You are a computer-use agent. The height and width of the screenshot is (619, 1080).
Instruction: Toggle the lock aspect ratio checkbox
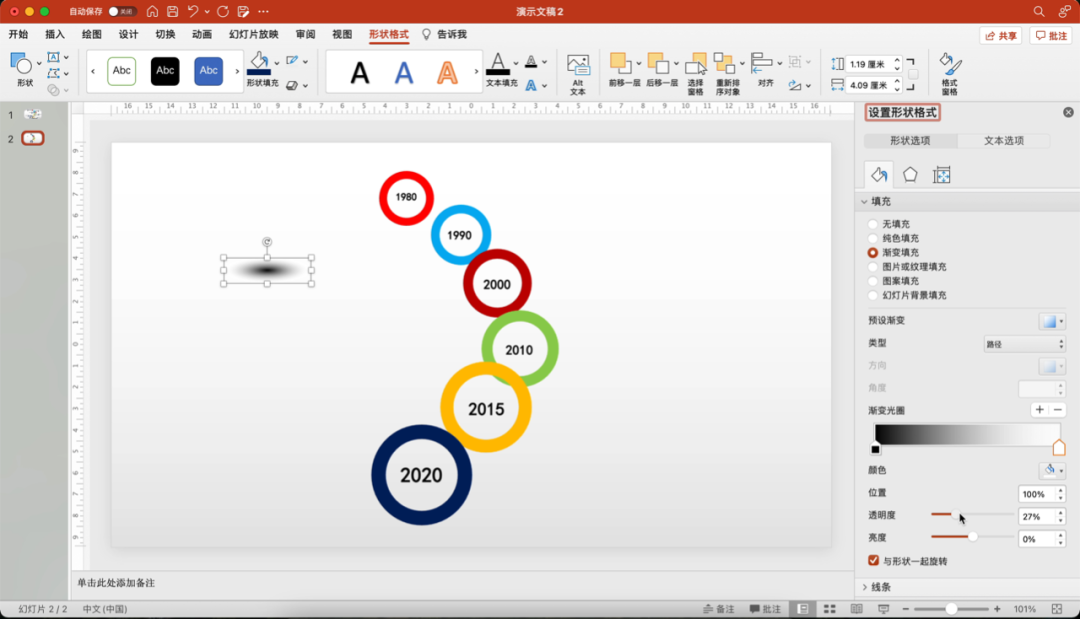coord(913,74)
